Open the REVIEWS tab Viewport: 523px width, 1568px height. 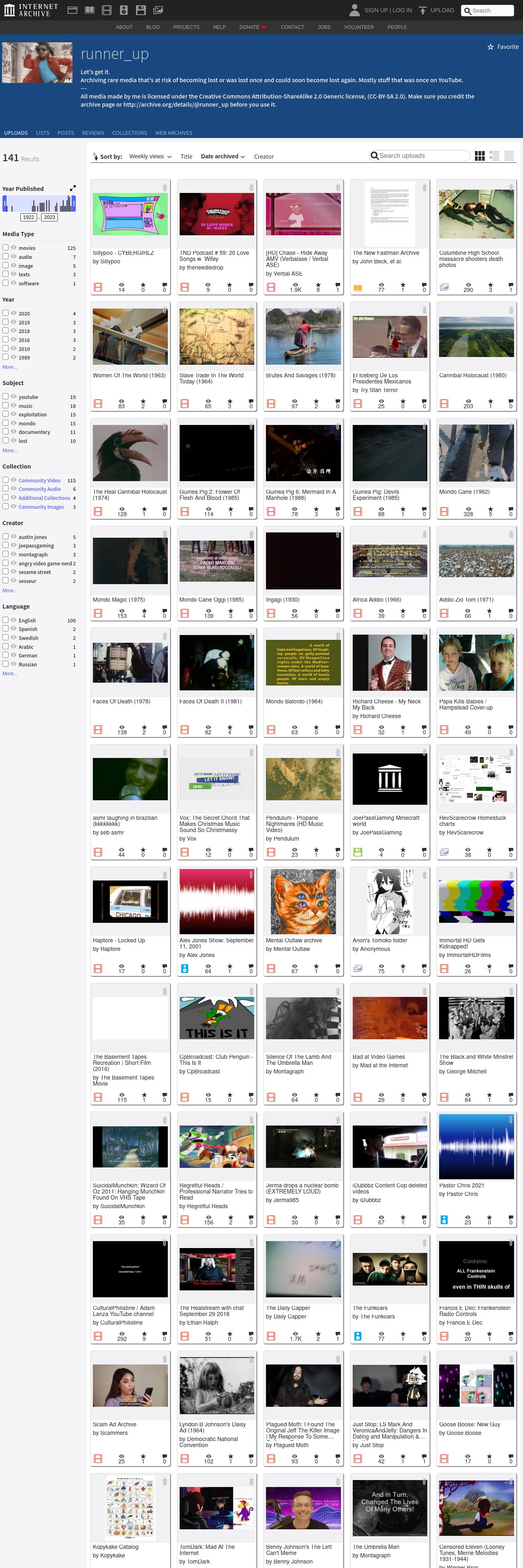[93, 133]
